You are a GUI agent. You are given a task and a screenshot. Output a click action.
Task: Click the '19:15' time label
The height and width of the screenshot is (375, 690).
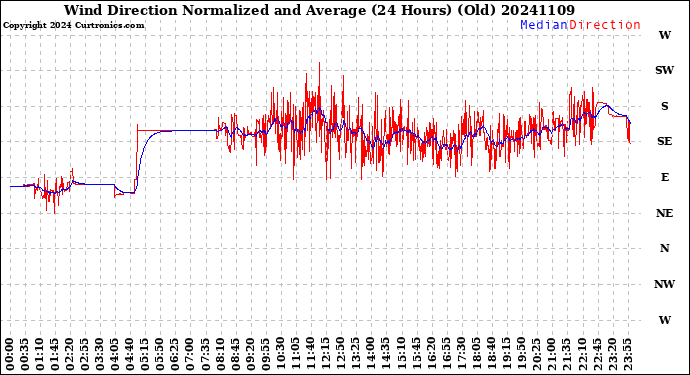(x=506, y=354)
